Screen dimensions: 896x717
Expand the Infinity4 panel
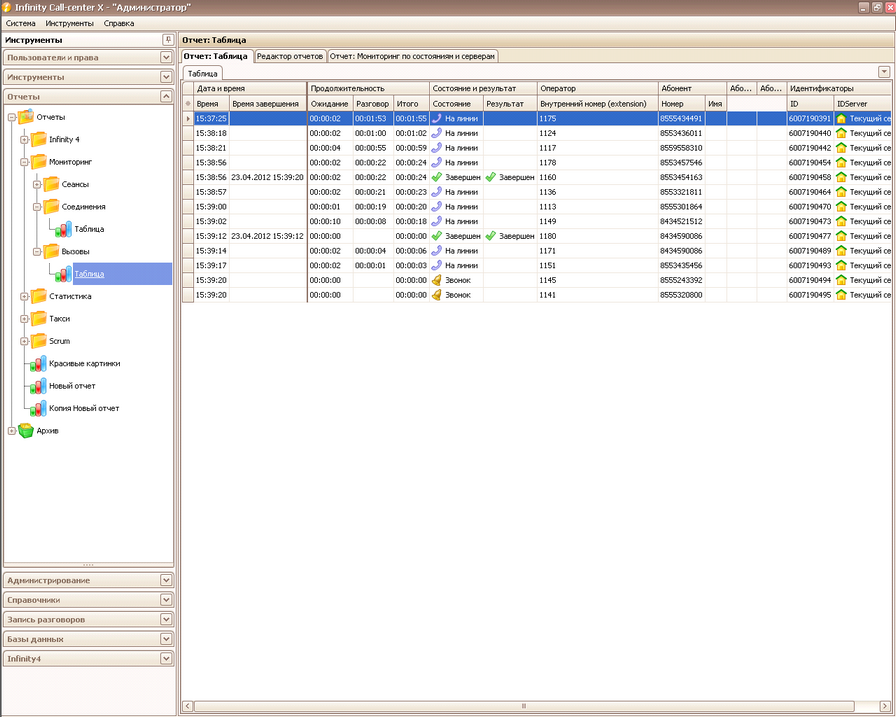click(x=166, y=659)
